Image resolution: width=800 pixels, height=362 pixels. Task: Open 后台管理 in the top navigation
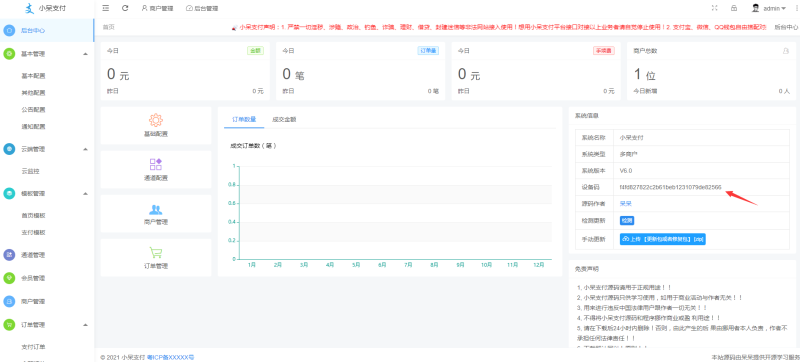tap(202, 8)
